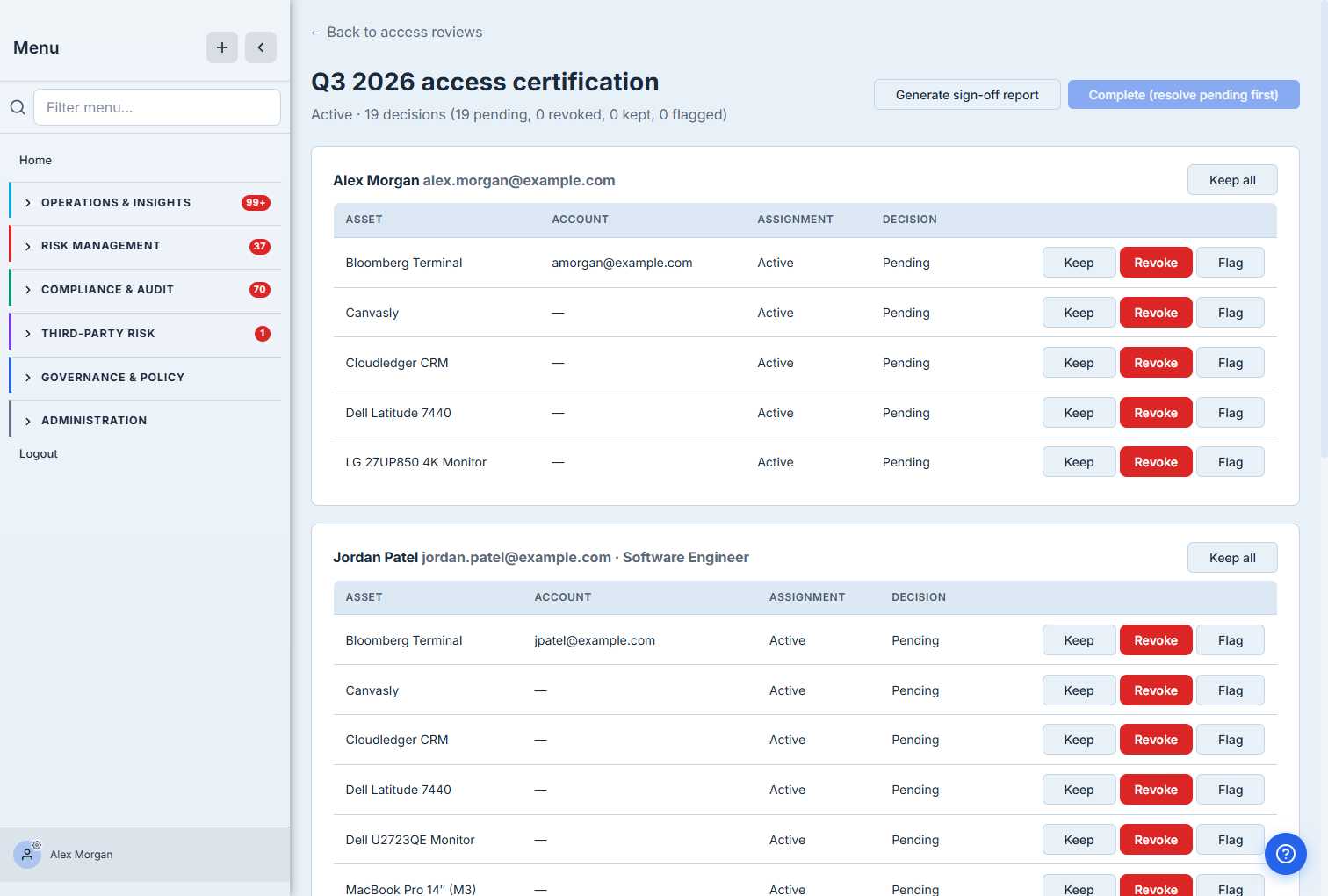1328x896 pixels.
Task: Revoke Alex Morgan's Cloudledger CRM access
Action: pos(1156,363)
